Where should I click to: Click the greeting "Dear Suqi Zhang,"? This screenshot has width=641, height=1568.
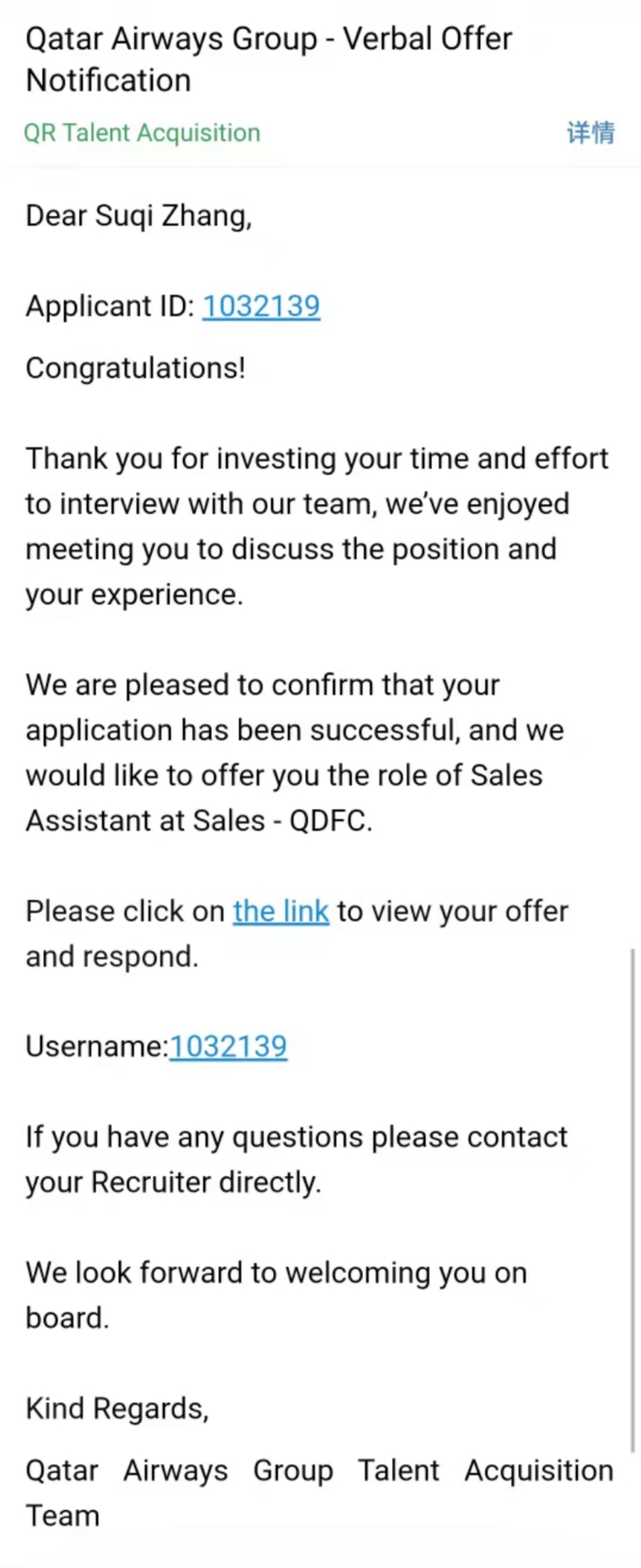pyautogui.click(x=139, y=216)
